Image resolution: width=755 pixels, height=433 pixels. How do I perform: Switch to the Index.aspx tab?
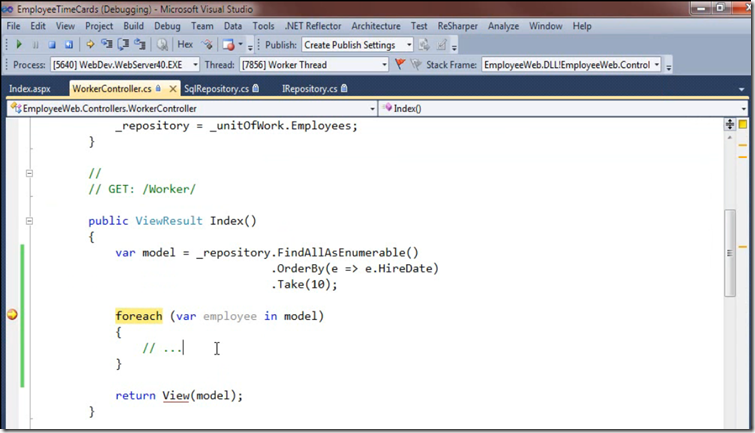click(x=30, y=89)
